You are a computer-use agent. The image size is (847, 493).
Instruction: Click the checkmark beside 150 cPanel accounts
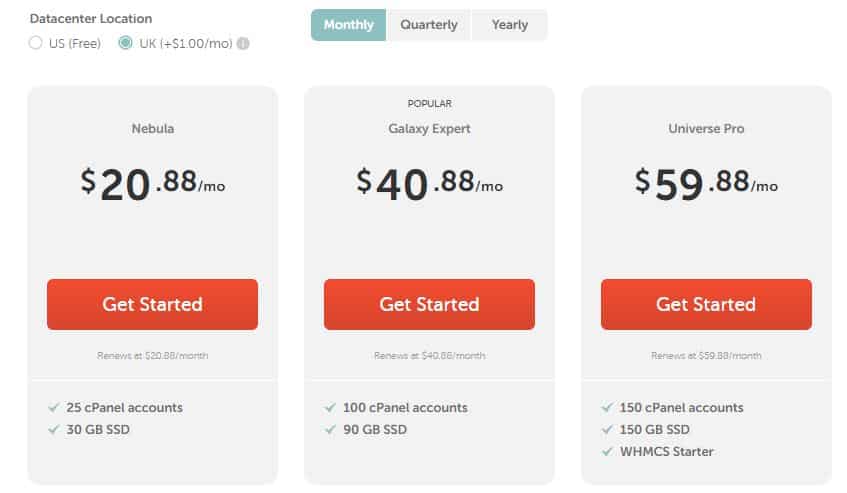(607, 408)
